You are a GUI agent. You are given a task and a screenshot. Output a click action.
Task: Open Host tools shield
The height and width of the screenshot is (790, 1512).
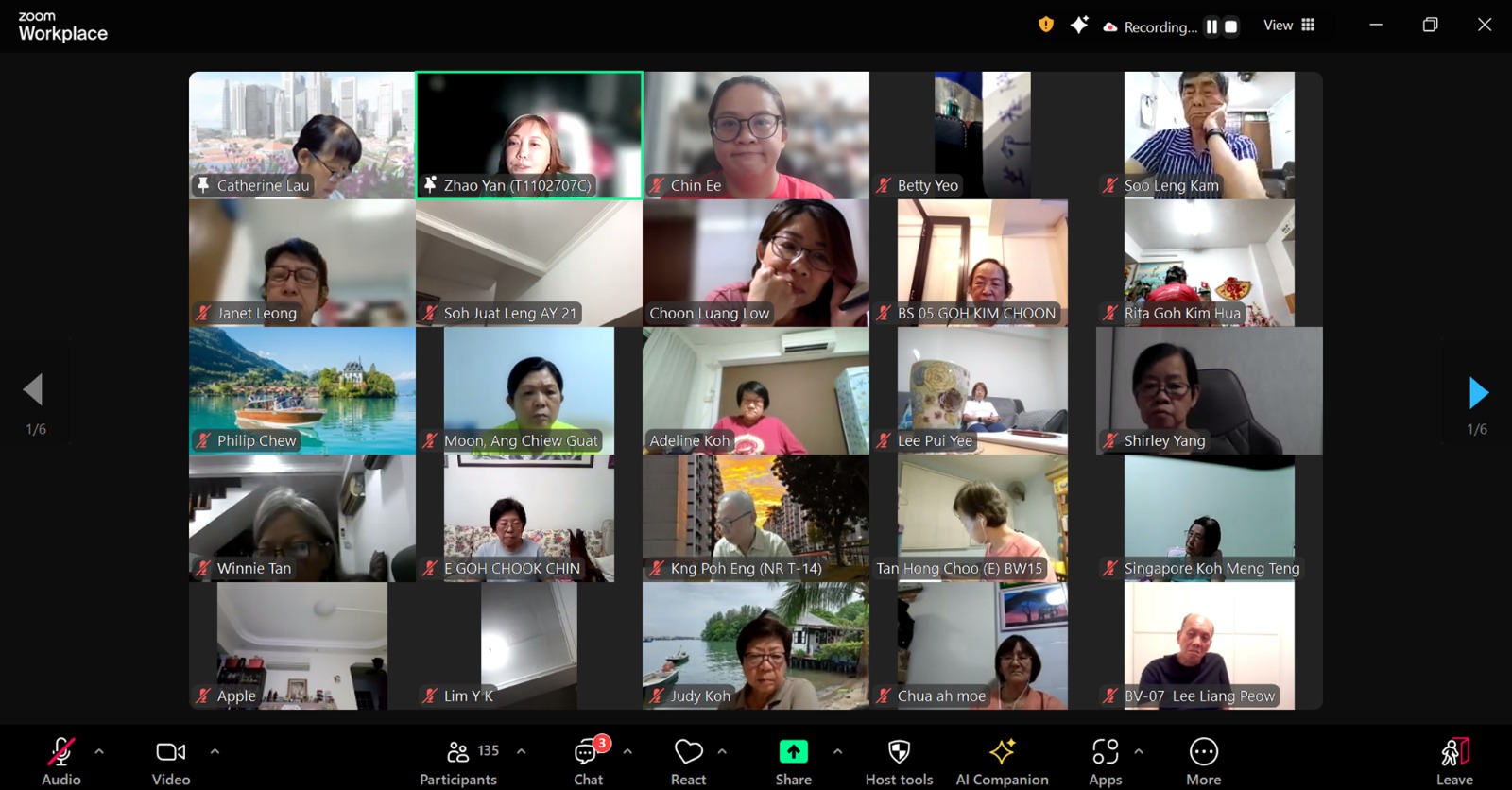pos(899,762)
